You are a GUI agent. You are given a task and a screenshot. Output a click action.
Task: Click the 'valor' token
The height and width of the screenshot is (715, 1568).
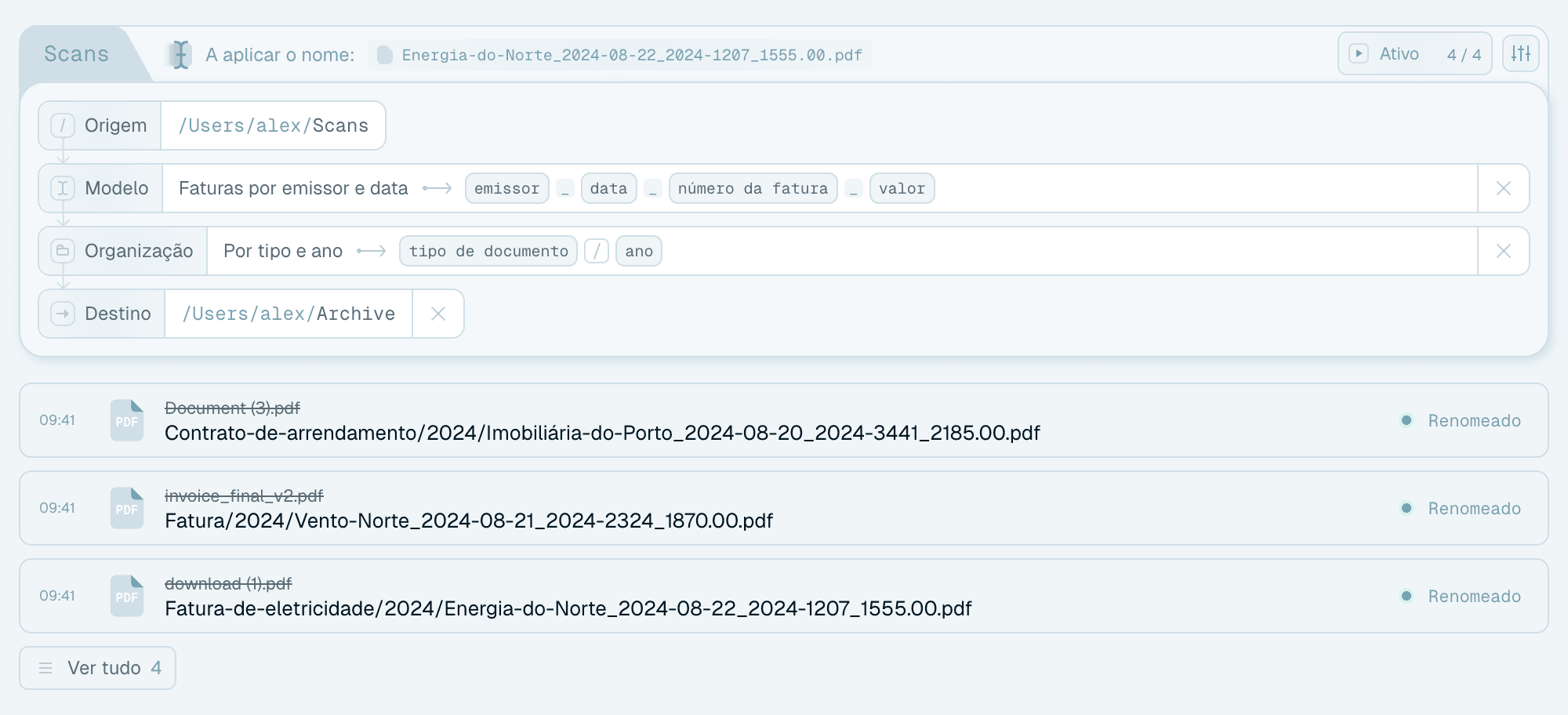coord(902,188)
